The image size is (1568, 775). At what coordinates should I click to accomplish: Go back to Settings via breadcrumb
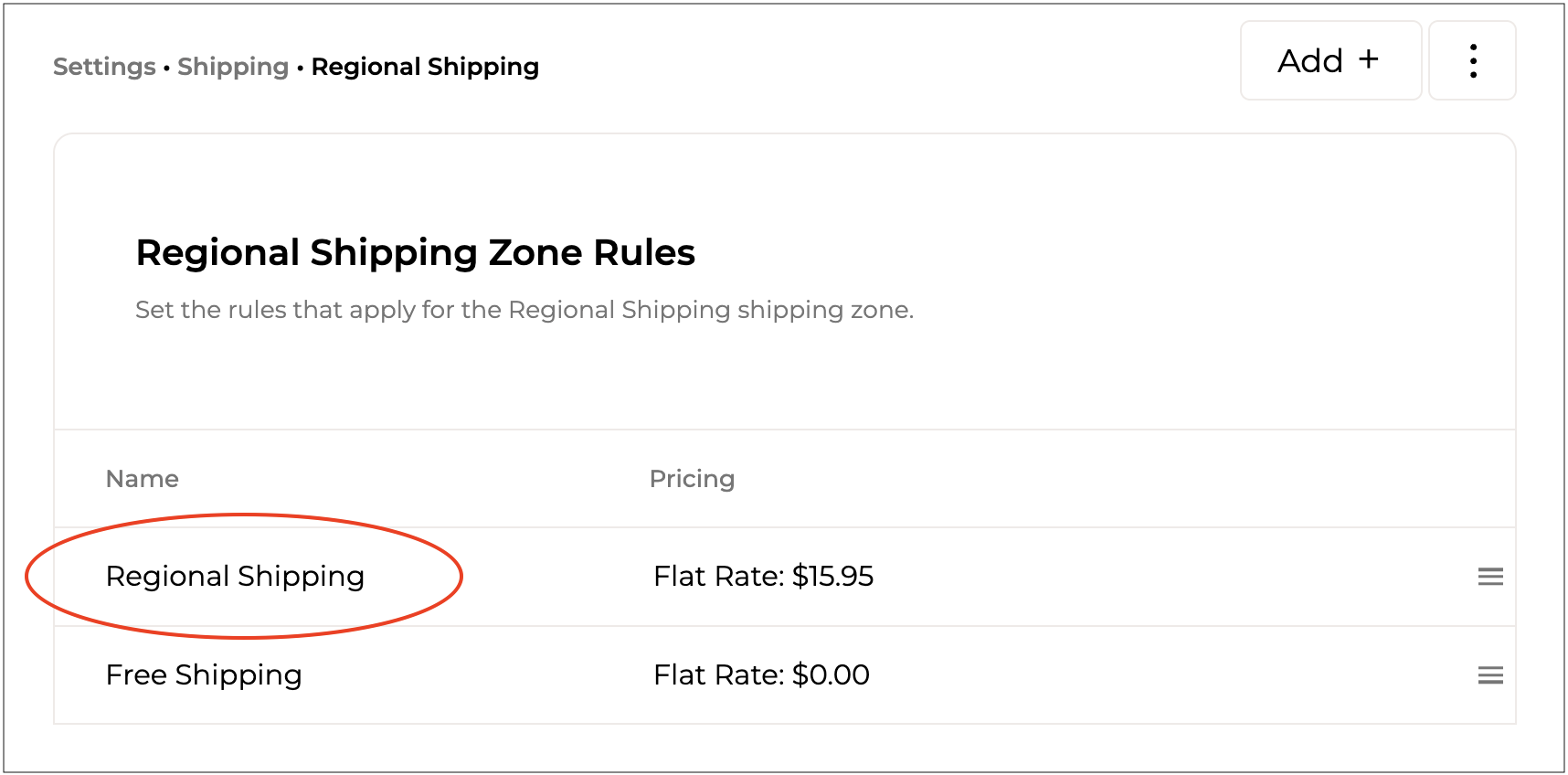click(104, 67)
